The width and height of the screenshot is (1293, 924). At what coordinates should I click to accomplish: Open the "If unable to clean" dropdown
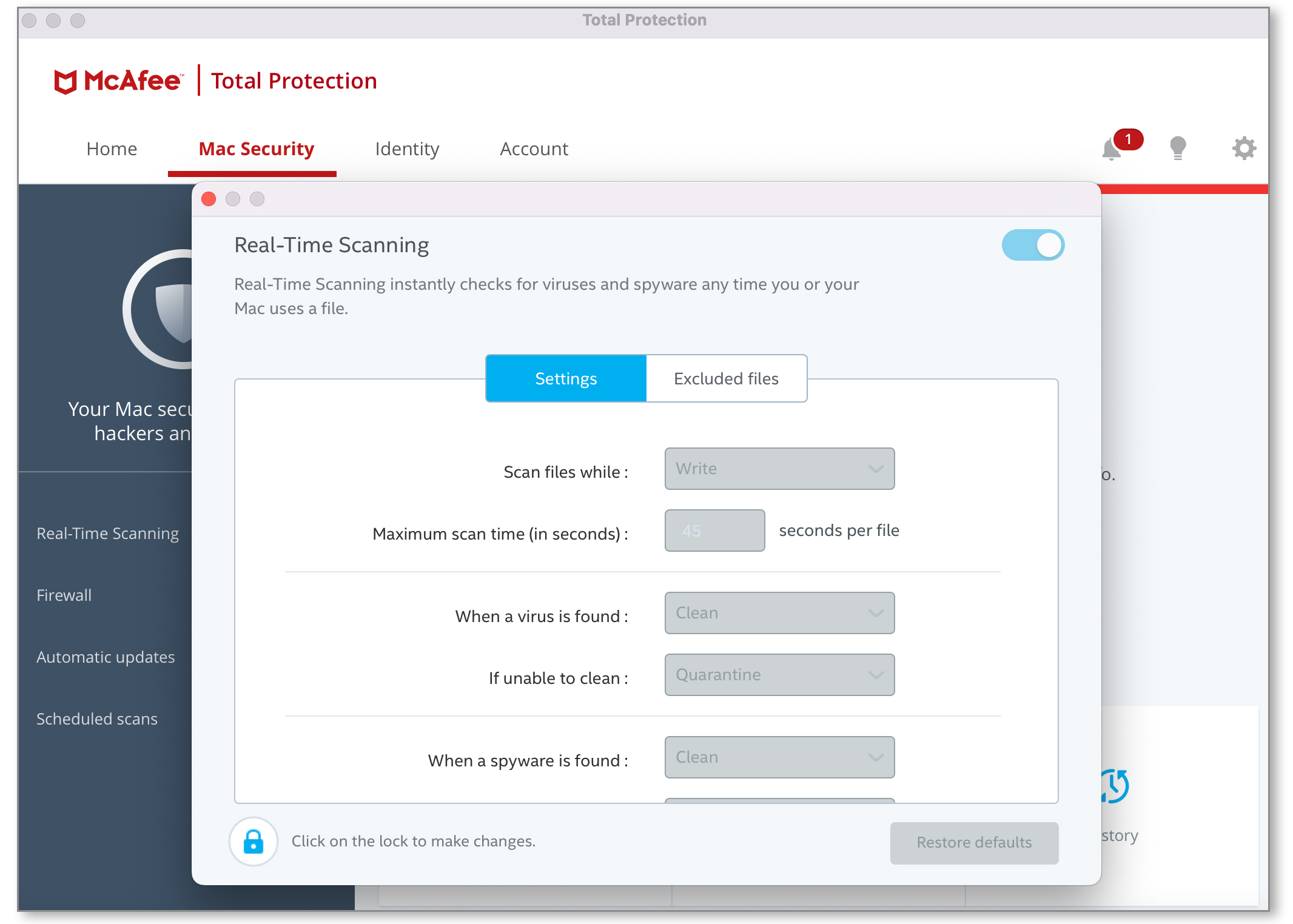pyautogui.click(x=779, y=675)
